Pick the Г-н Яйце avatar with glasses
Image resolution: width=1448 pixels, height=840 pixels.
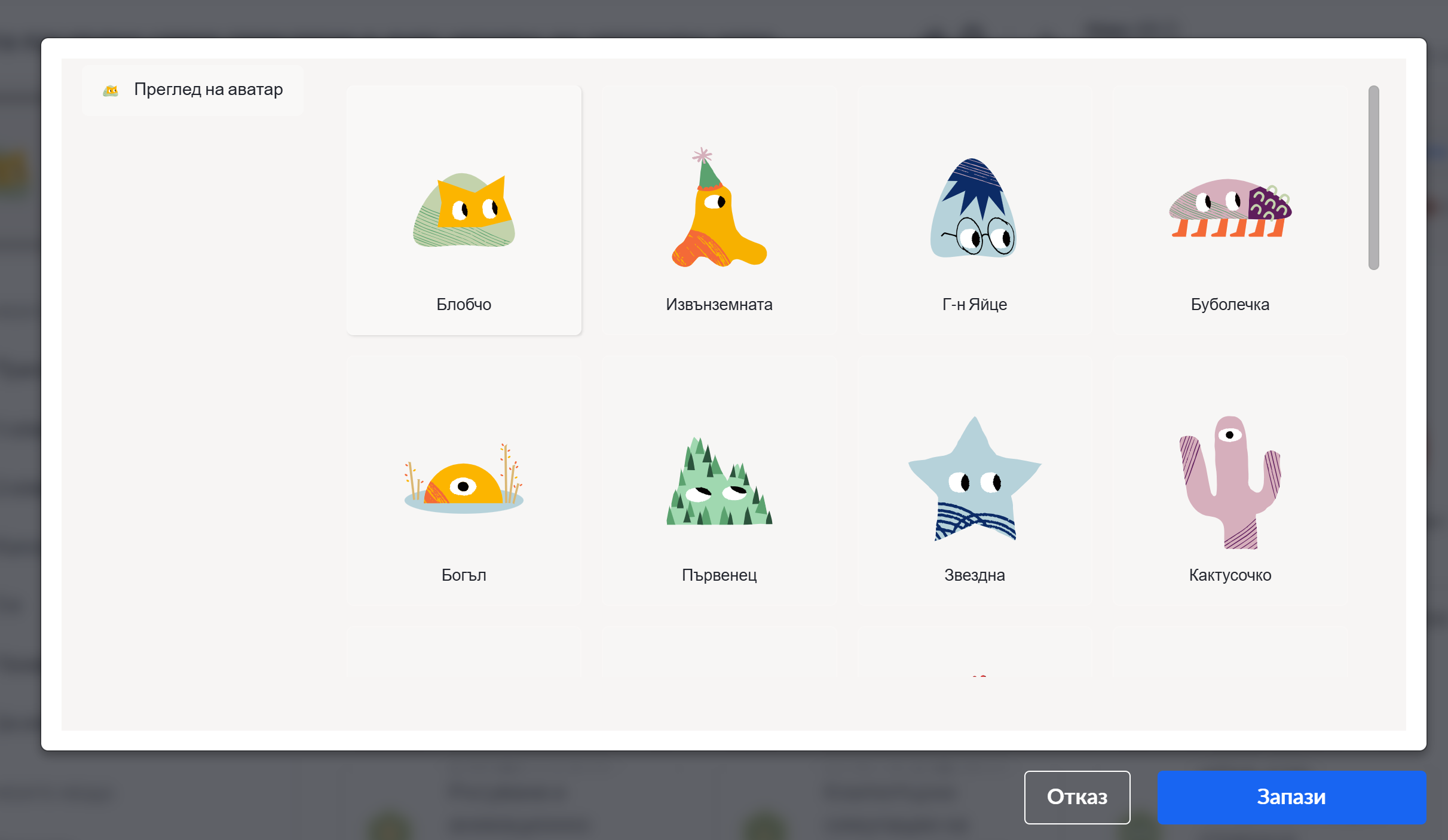click(x=975, y=210)
